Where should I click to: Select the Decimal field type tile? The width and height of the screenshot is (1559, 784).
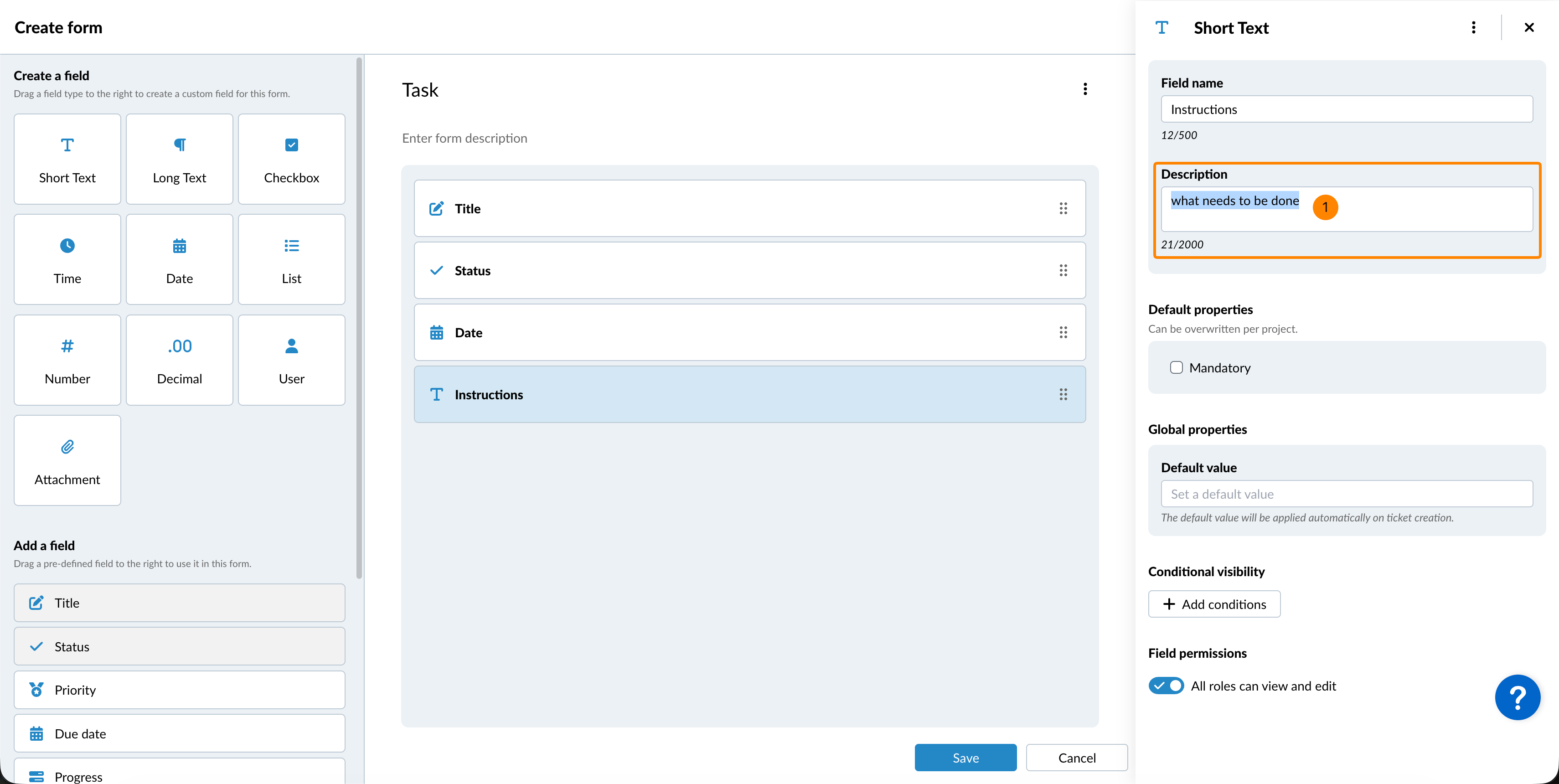click(179, 360)
